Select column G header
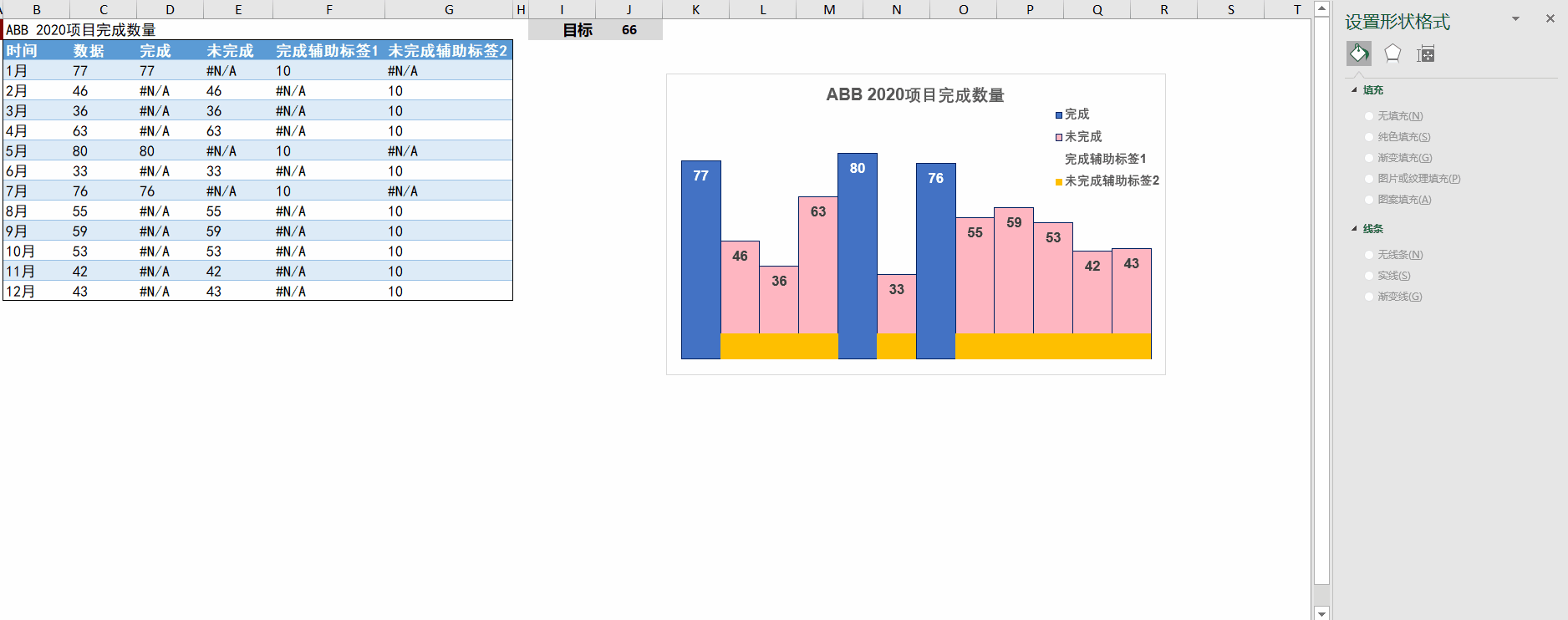 (449, 9)
